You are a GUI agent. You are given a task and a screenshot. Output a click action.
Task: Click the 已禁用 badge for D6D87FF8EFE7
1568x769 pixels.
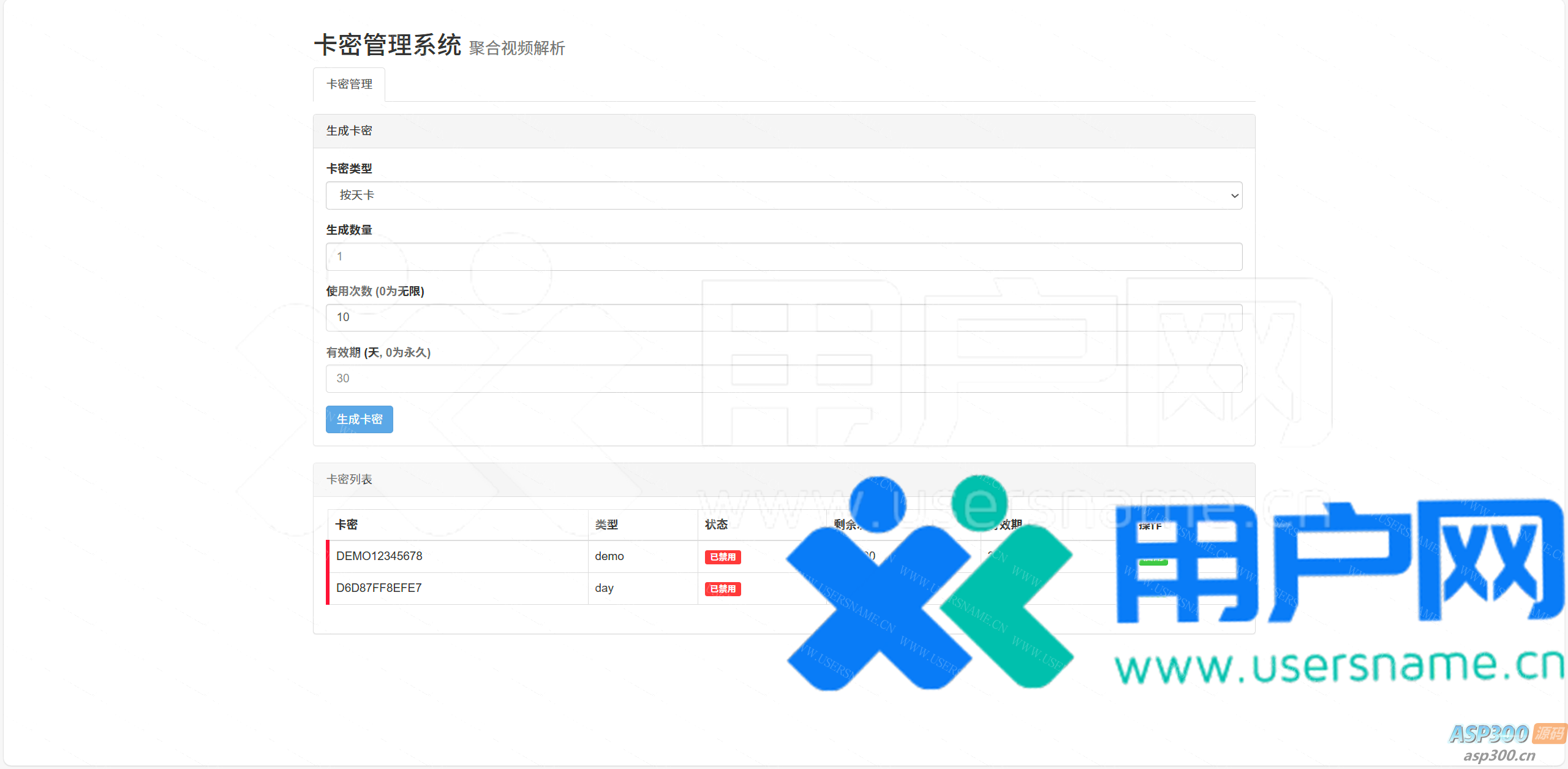click(x=723, y=589)
